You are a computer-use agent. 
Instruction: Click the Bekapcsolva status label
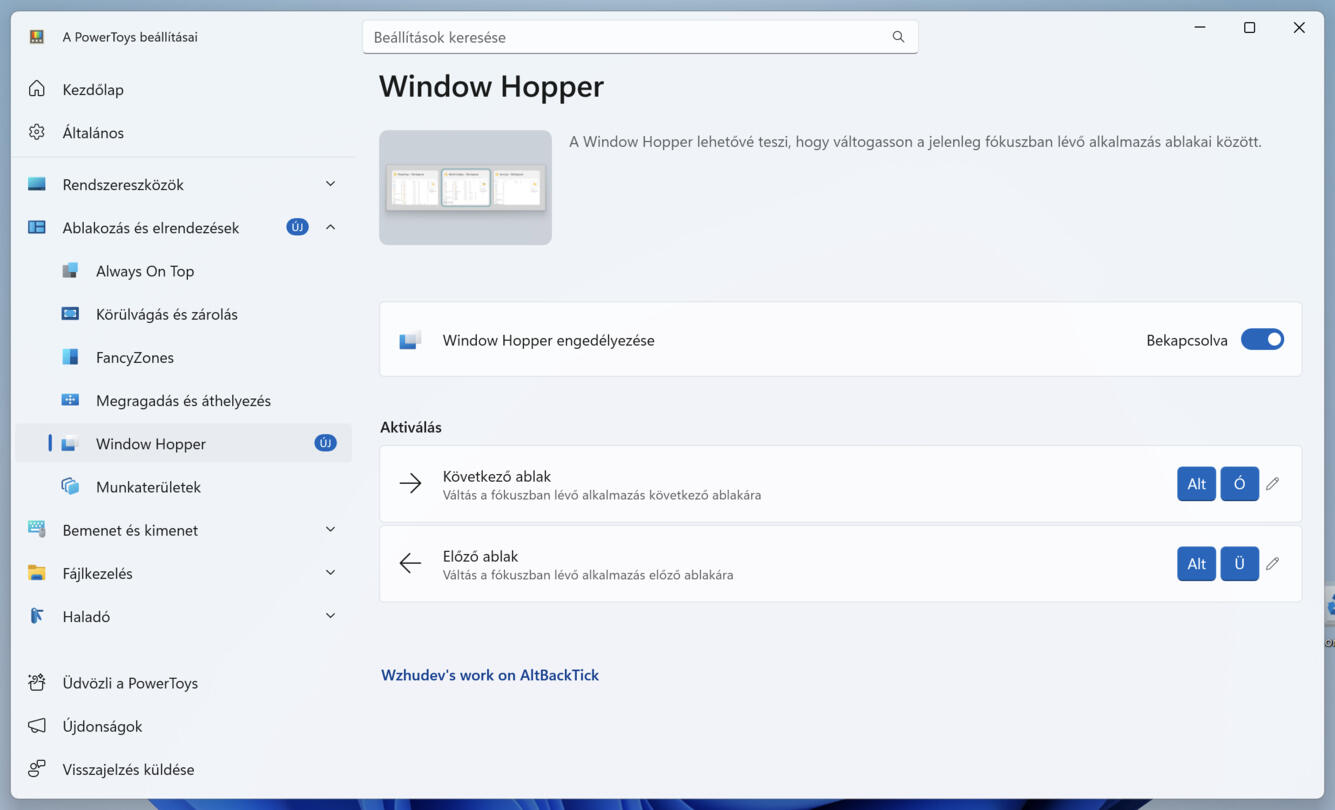point(1187,340)
